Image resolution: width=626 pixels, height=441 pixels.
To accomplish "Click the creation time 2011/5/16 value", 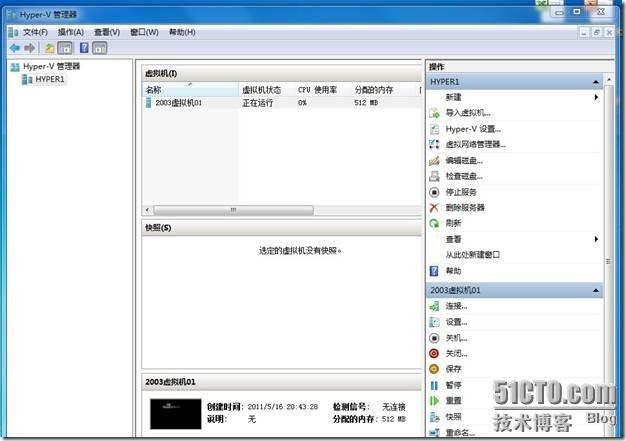I will [283, 407].
